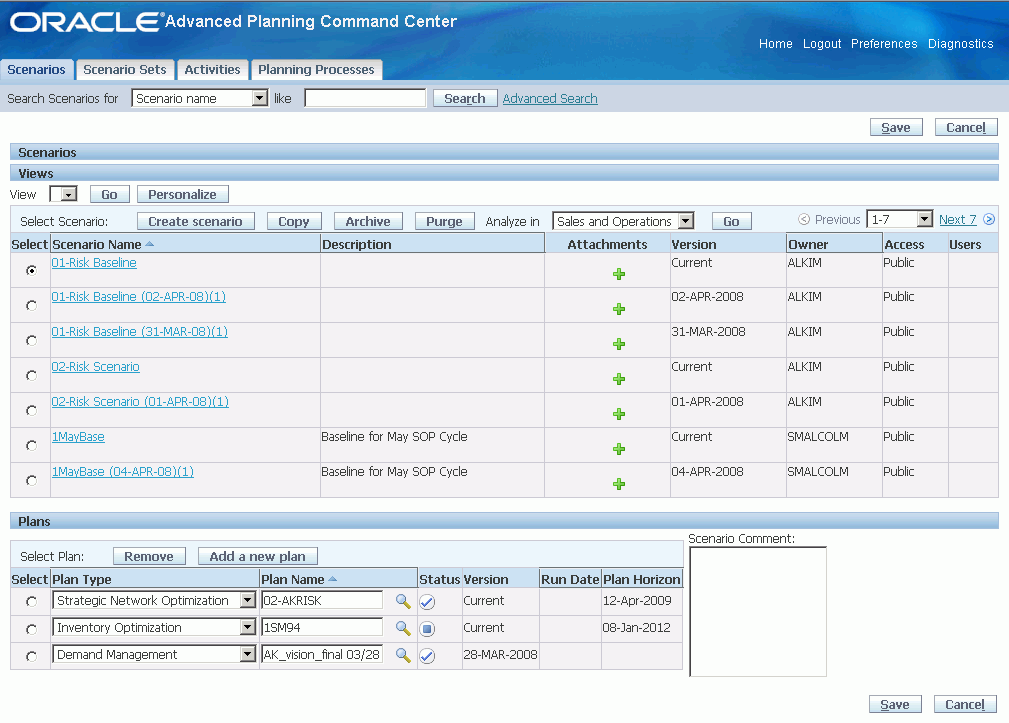The image size is (1009, 723).
Task: Open plan search for 1SM94 plan name
Action: 403,628
